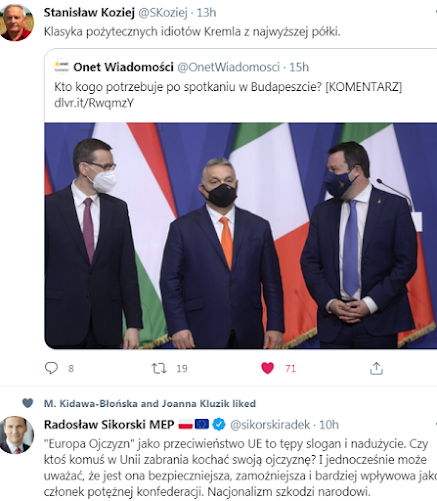
Task: Click grey heart icon beside liked notice
Action: pos(28,403)
